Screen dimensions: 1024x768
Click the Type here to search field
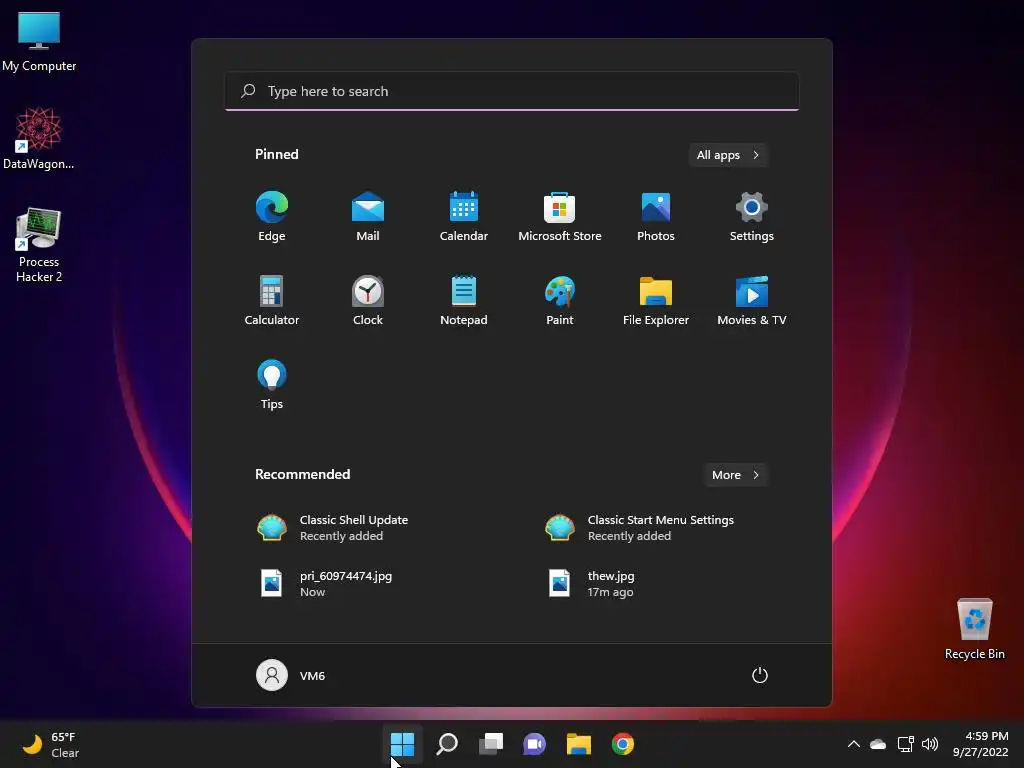pos(512,91)
